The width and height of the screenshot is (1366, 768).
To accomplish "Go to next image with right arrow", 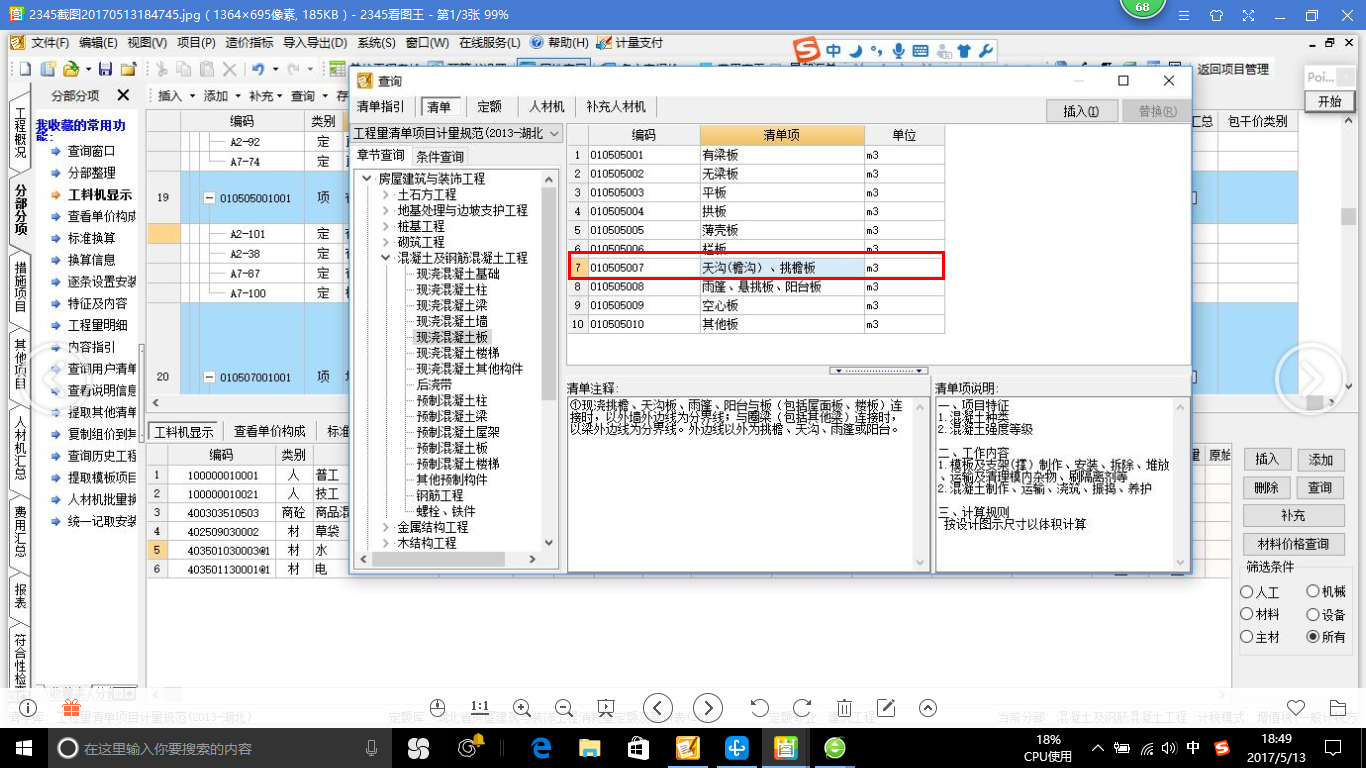I will (x=708, y=708).
